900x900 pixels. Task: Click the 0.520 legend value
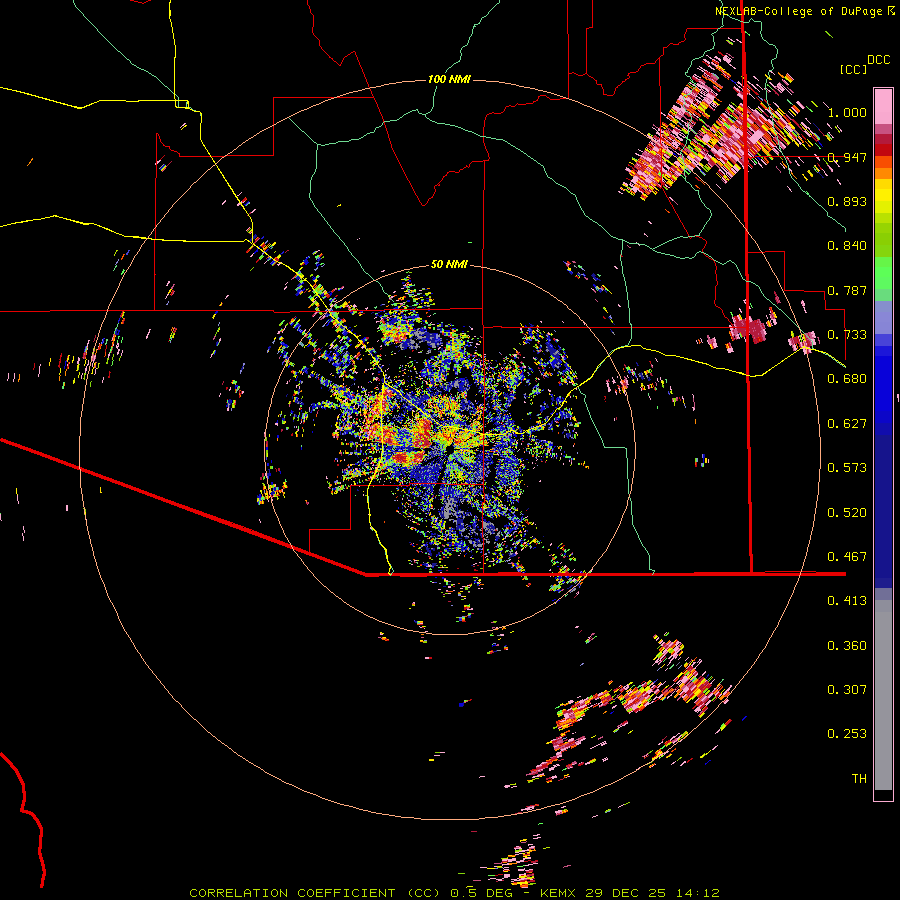click(847, 513)
